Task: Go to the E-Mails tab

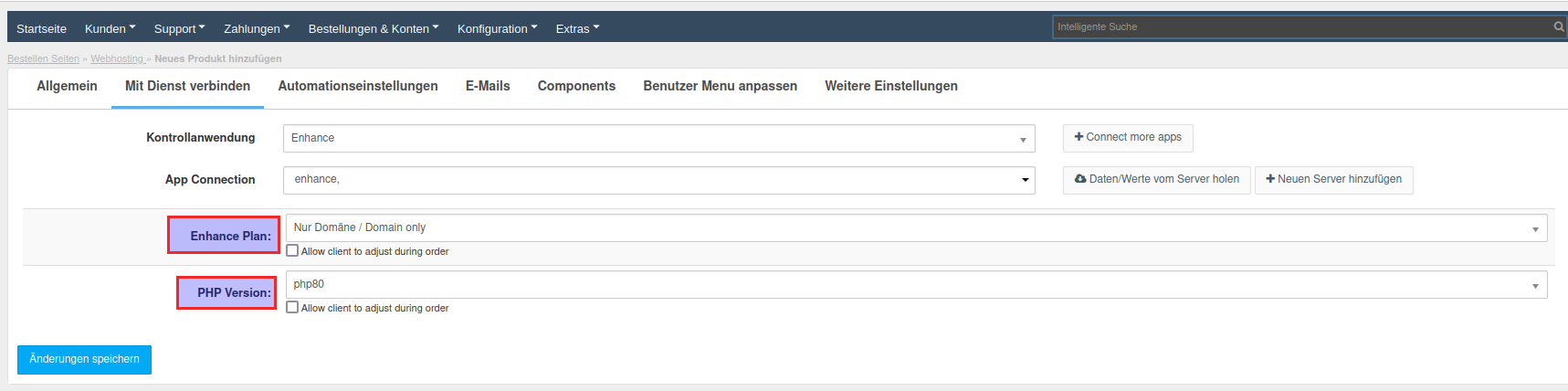Action: click(x=488, y=86)
